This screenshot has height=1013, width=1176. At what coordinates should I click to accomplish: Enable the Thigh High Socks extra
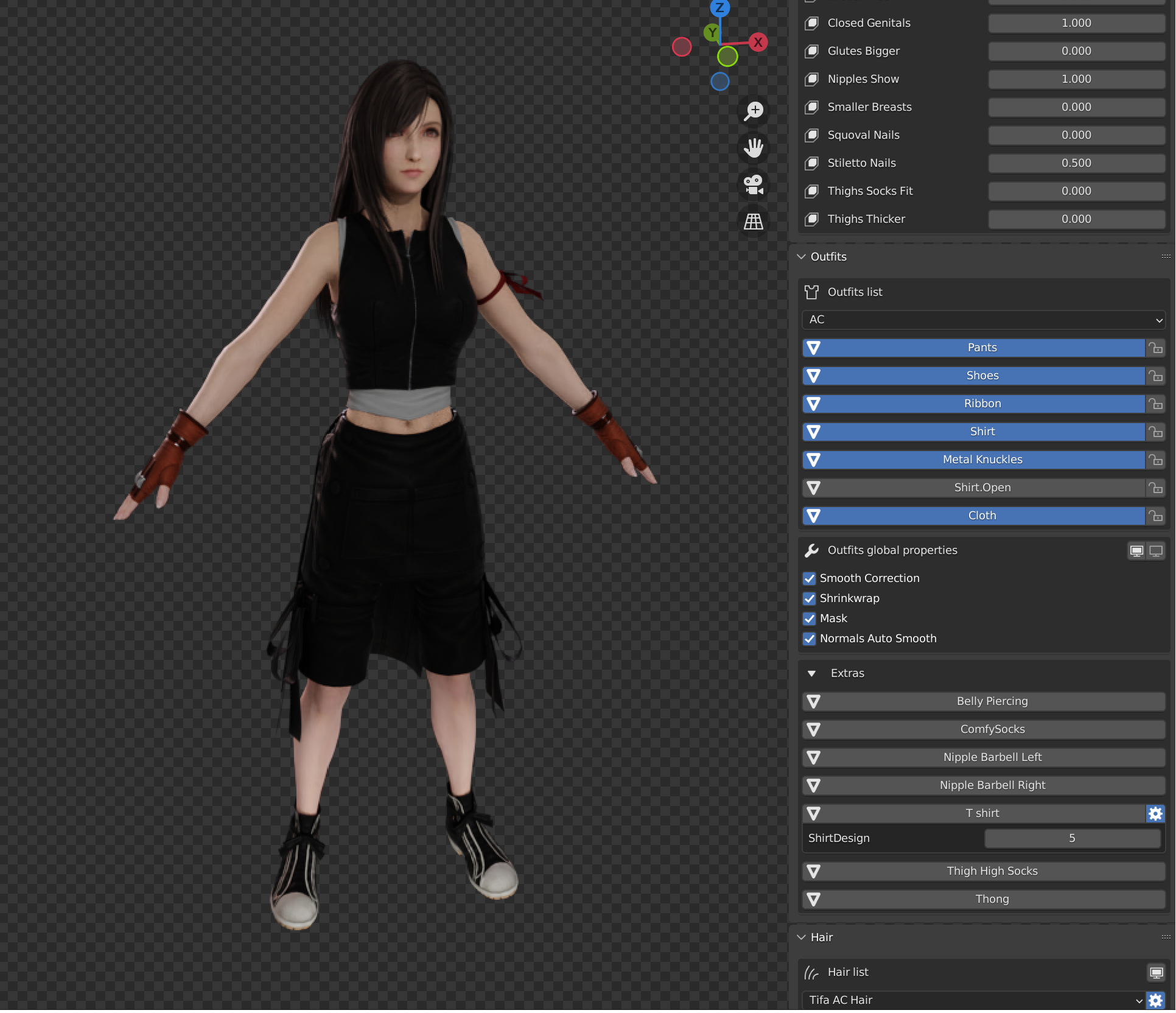coord(984,872)
